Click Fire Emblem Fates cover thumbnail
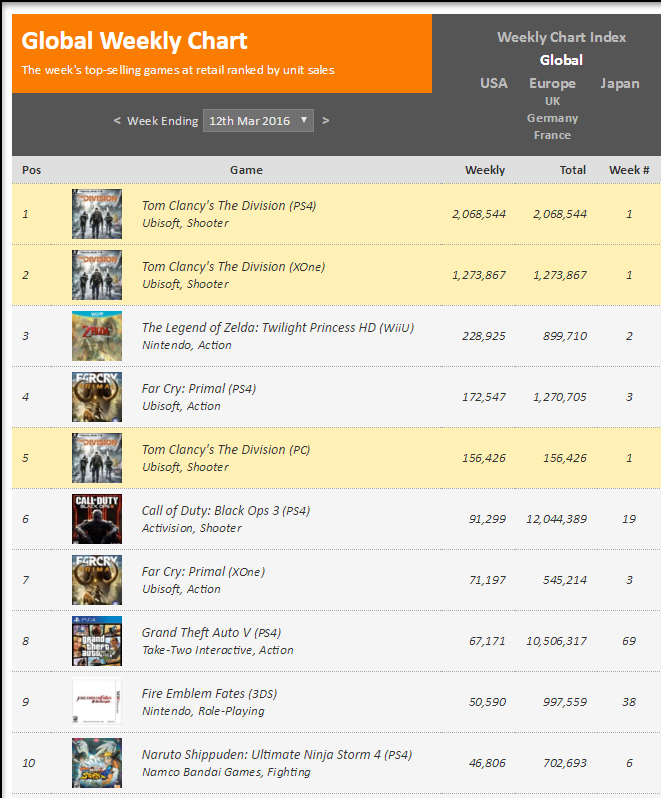661x798 pixels. (97, 702)
